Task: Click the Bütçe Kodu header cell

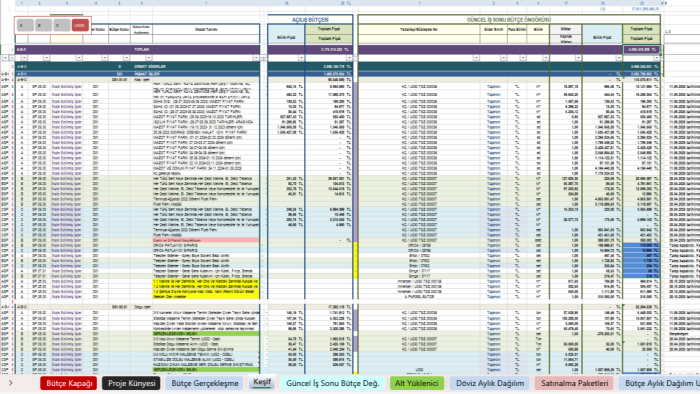Action: pos(119,29)
